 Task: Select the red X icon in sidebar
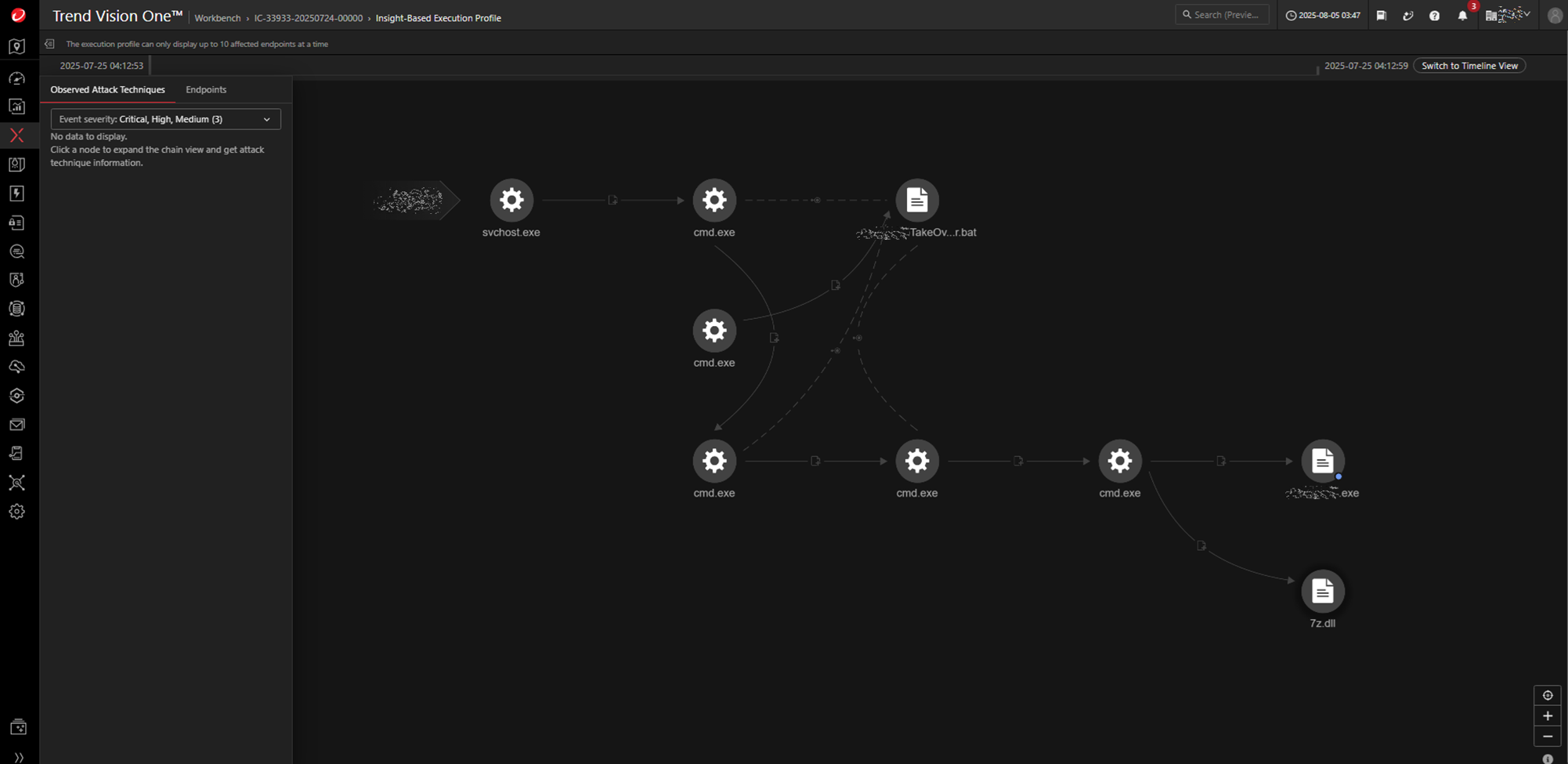click(x=17, y=136)
